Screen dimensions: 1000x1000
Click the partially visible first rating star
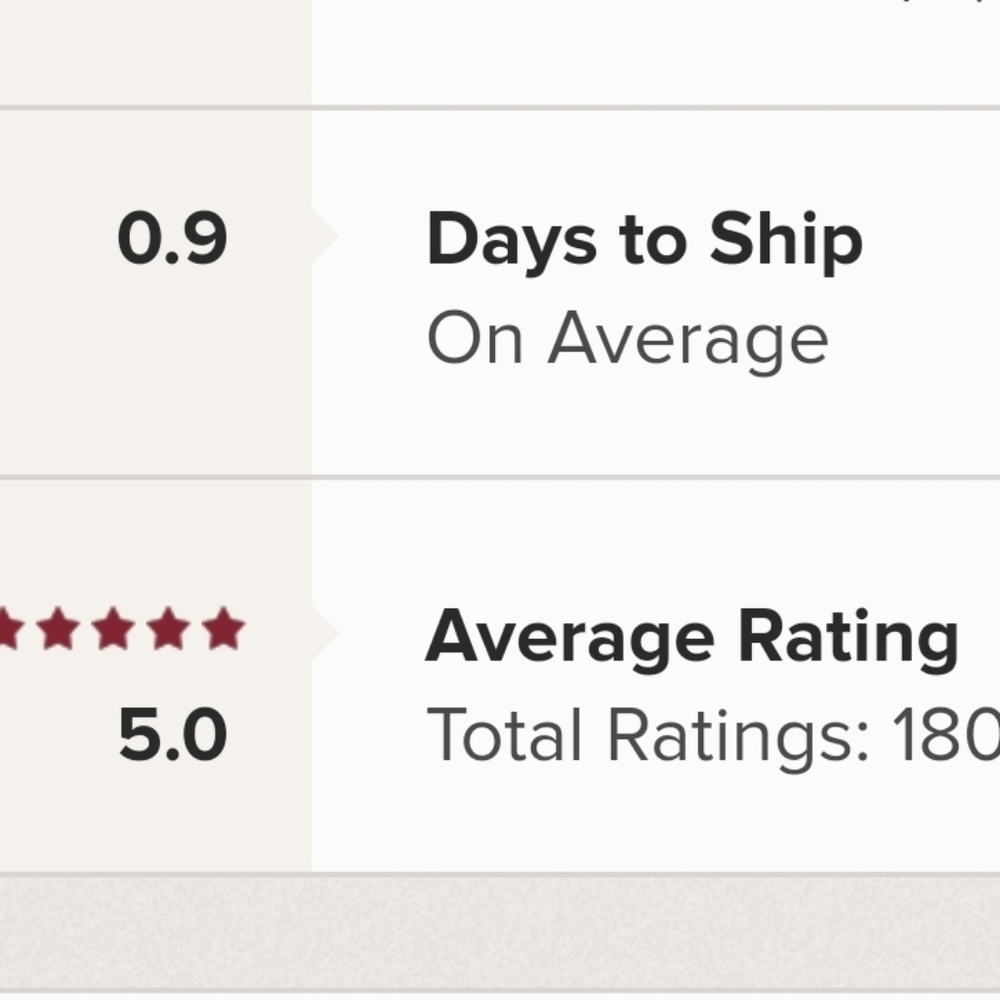(x=11, y=628)
